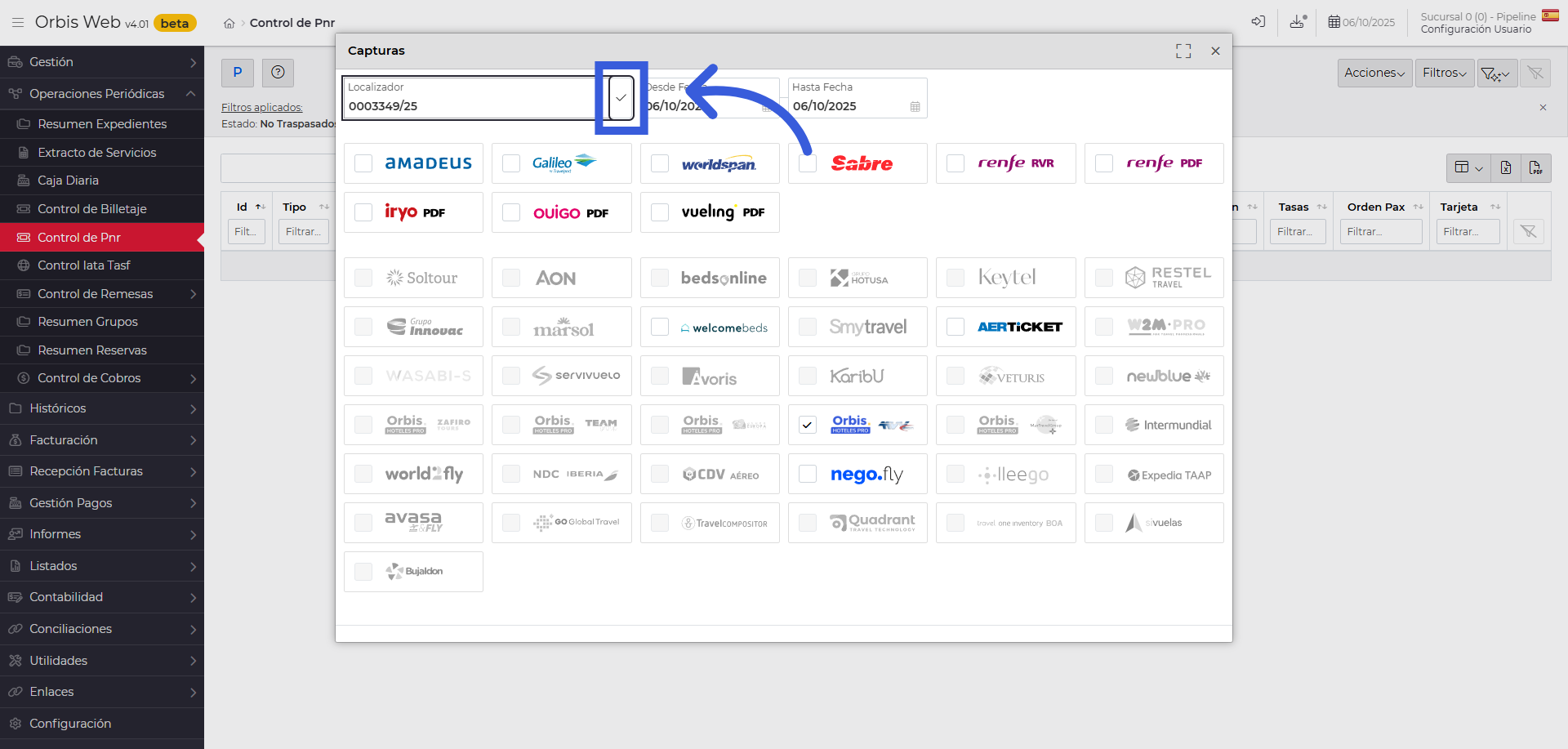Open Resumen Expedientes in the sidebar
1568x749 pixels.
(x=102, y=124)
